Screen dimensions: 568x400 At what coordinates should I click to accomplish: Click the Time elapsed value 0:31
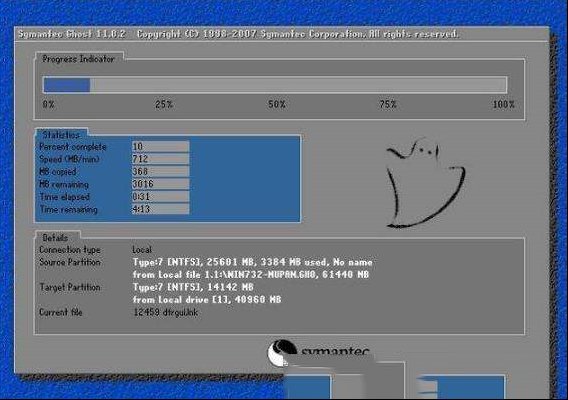[x=160, y=196]
